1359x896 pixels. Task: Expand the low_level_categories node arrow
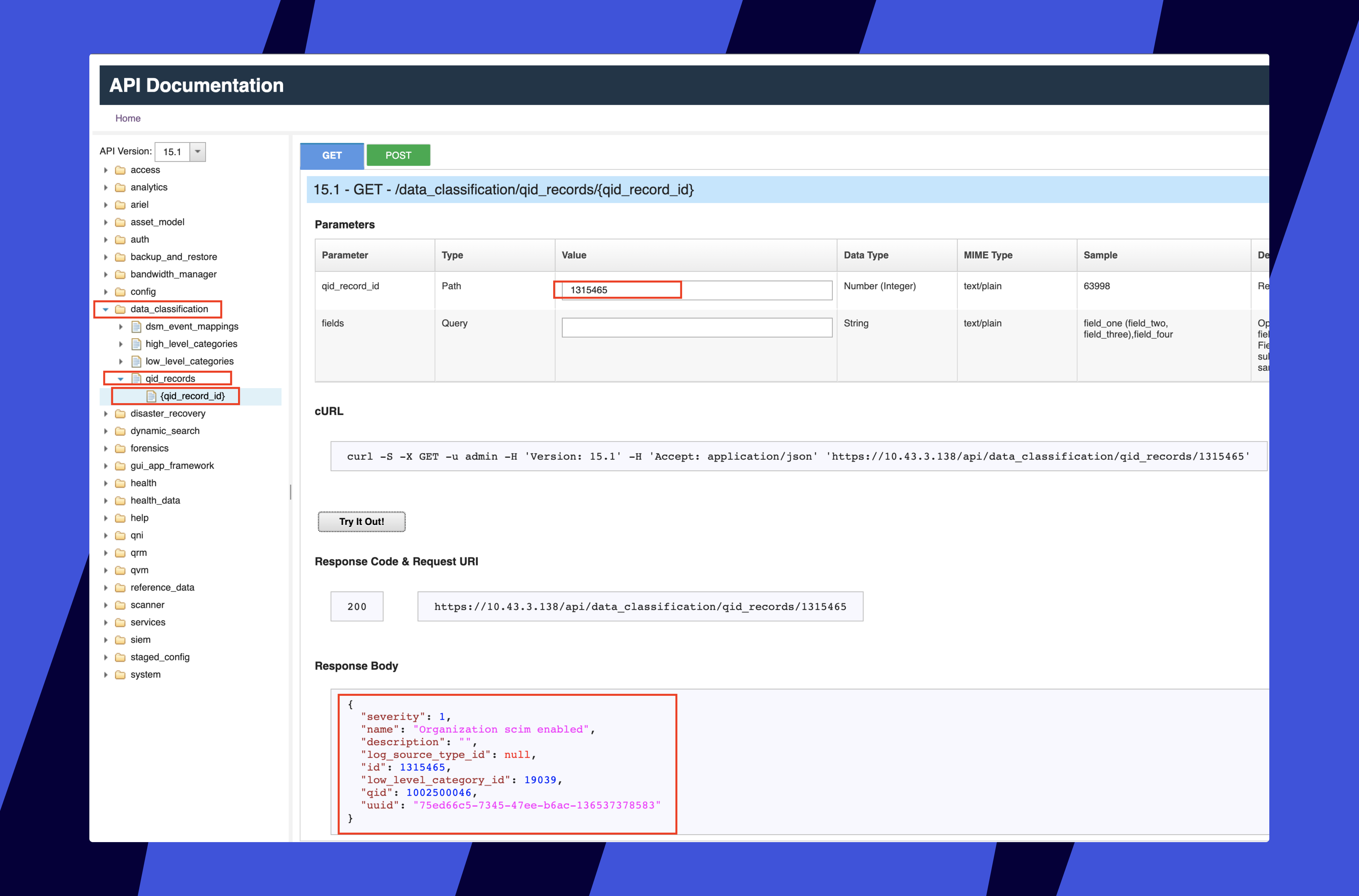pyautogui.click(x=120, y=361)
